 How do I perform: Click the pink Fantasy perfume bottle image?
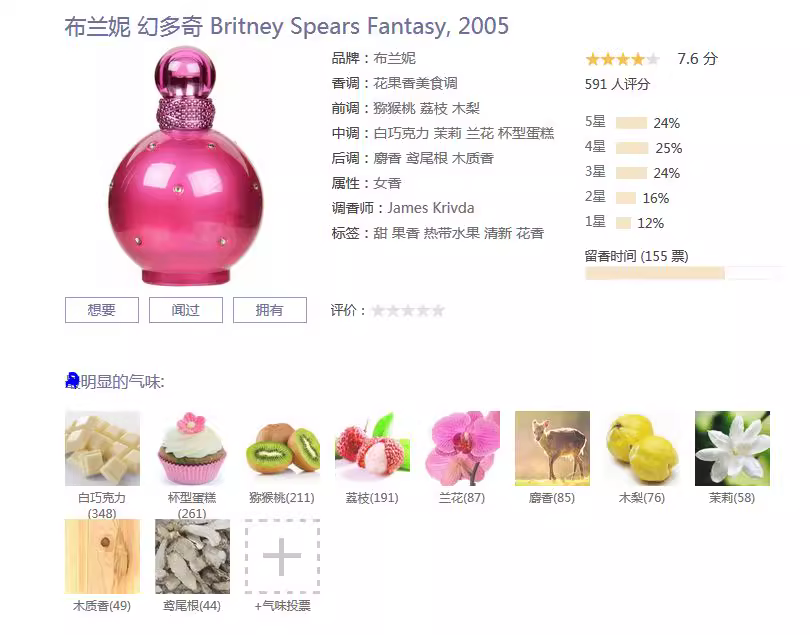pos(186,166)
